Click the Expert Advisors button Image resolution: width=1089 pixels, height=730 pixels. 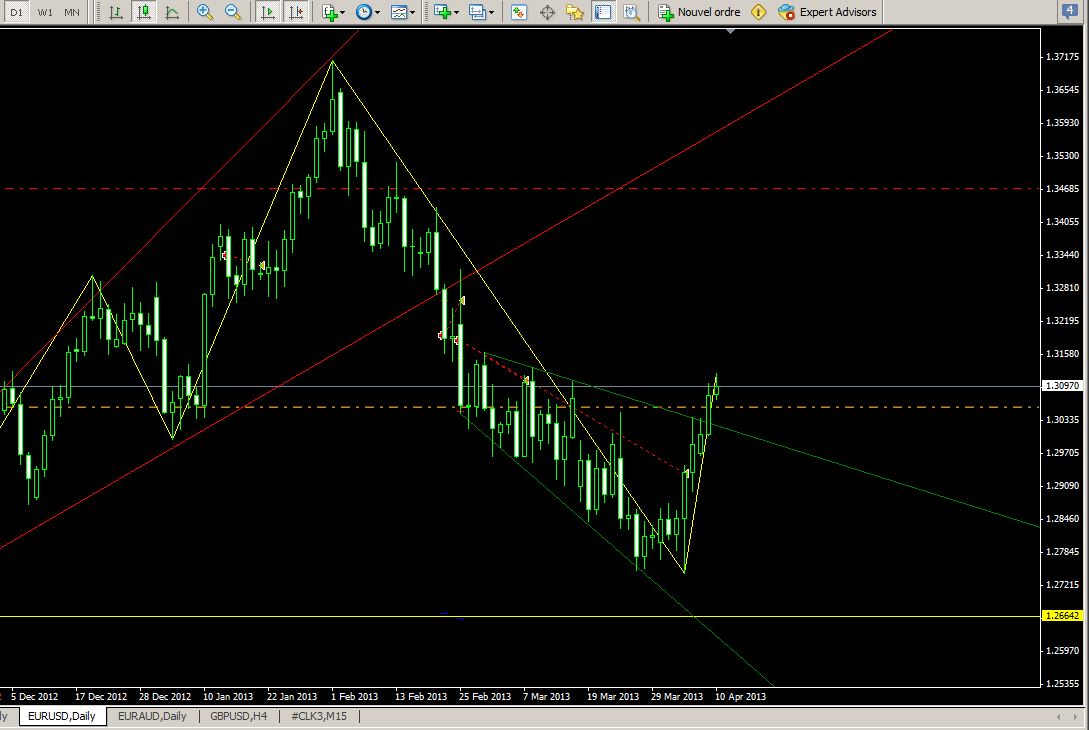pos(827,12)
